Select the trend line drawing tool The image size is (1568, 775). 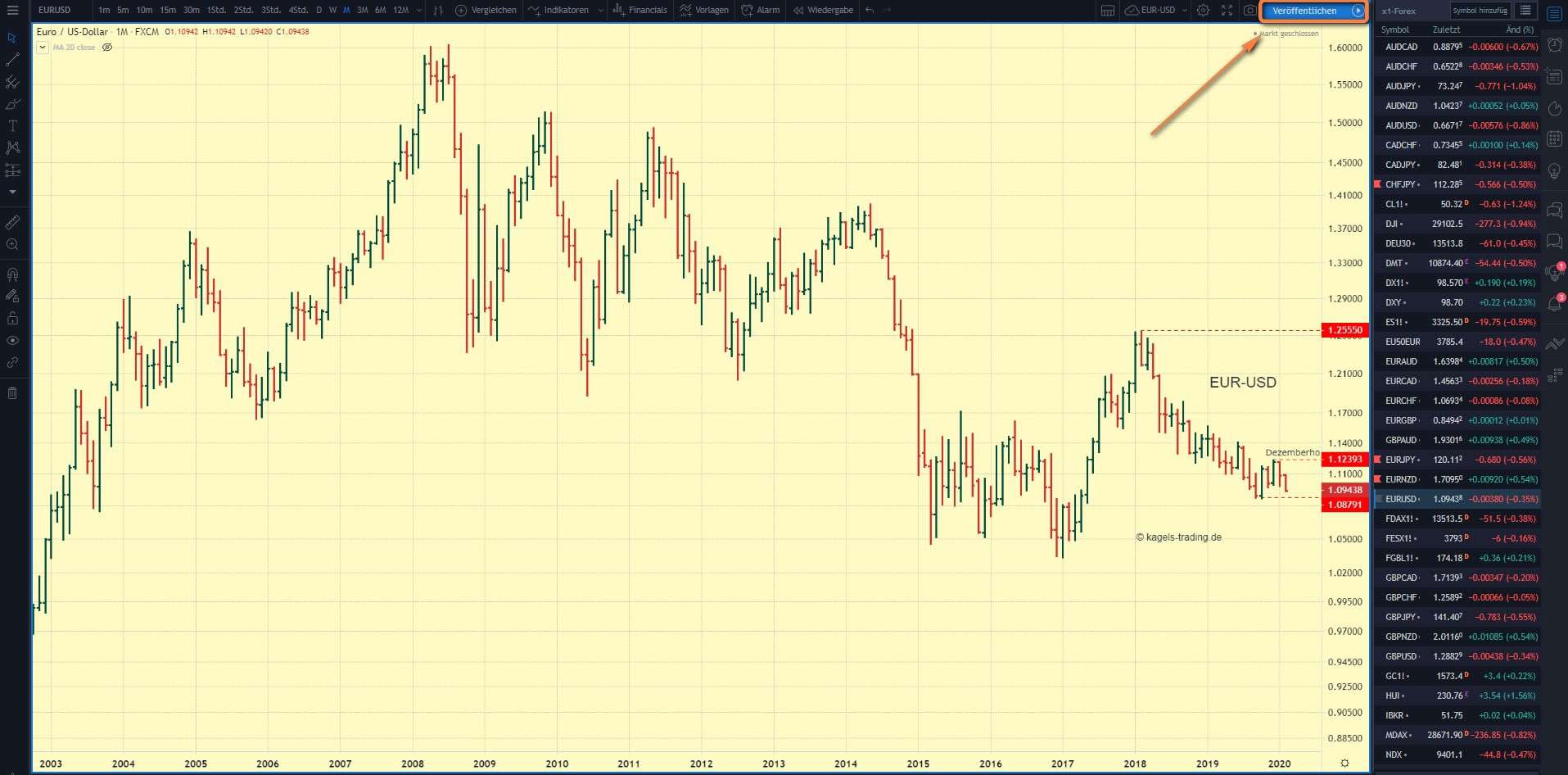tap(13, 59)
